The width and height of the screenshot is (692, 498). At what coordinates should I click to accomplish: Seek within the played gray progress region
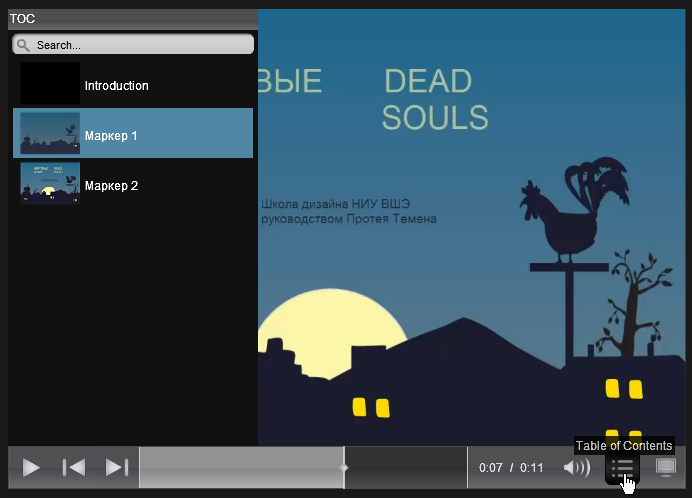[241, 468]
